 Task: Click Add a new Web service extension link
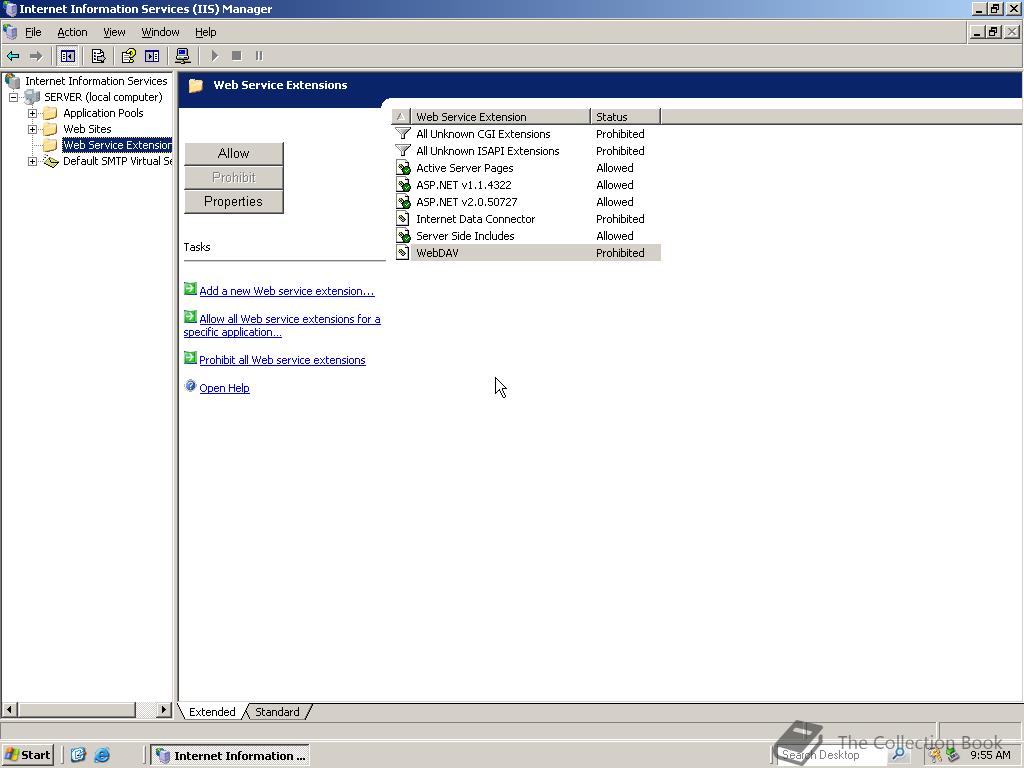click(287, 291)
